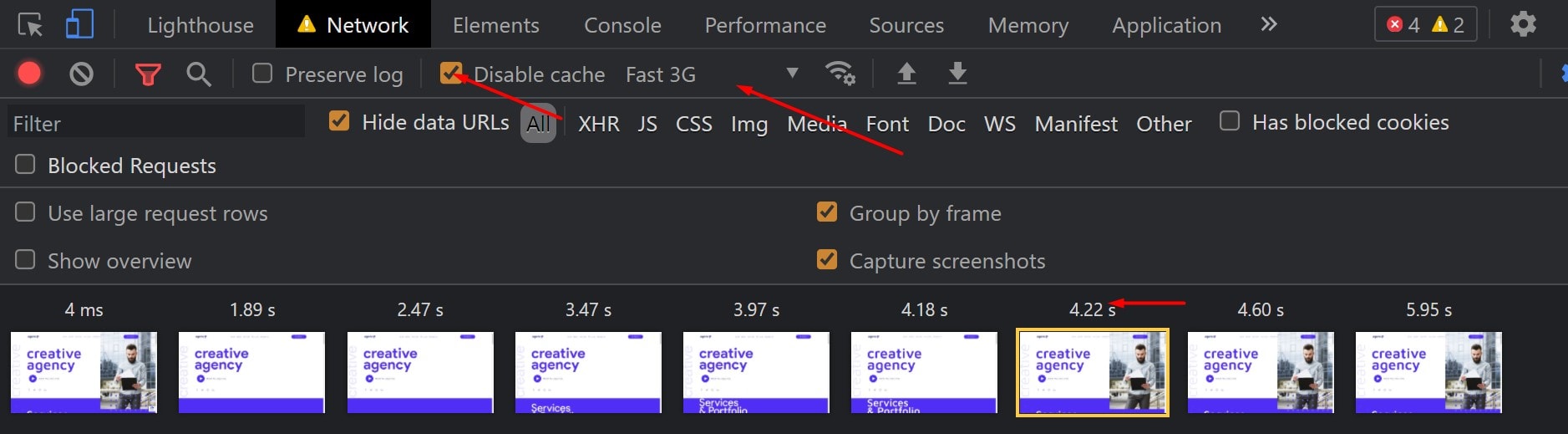This screenshot has height=434, width=1568.
Task: Open the Application tab
Action: (x=1166, y=25)
